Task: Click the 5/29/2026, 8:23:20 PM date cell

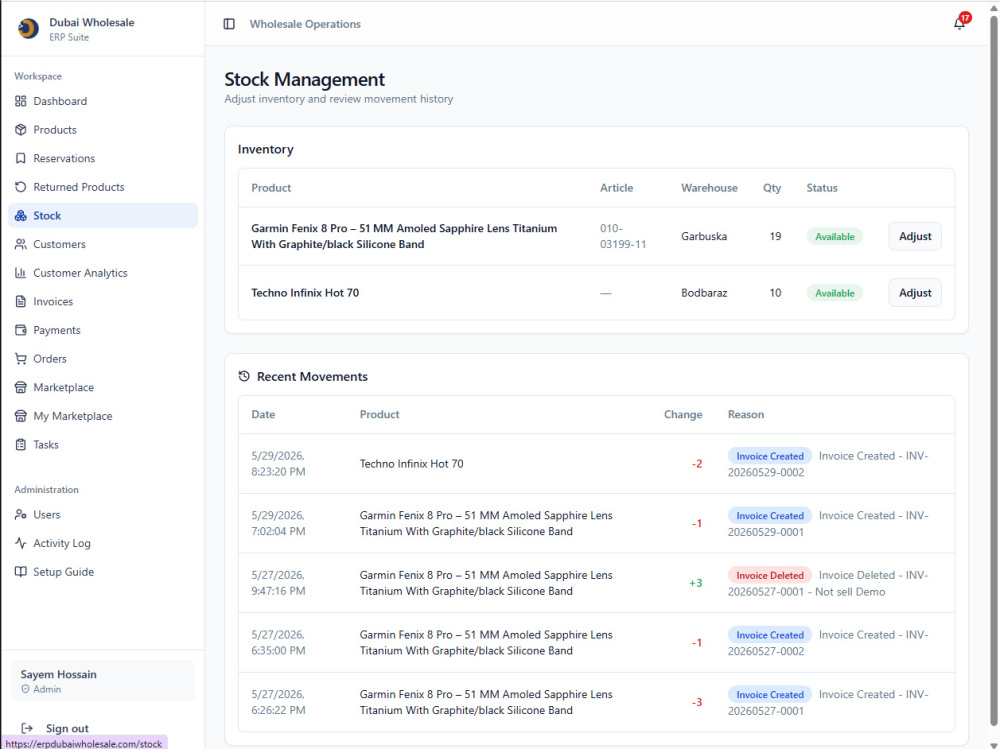Action: (278, 464)
